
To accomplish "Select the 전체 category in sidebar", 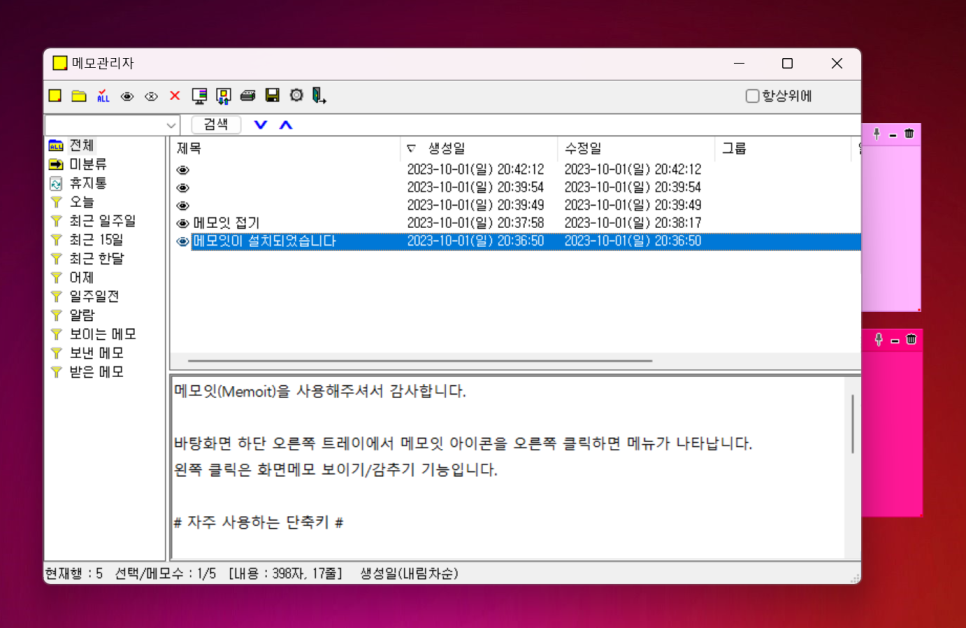I will 81,145.
